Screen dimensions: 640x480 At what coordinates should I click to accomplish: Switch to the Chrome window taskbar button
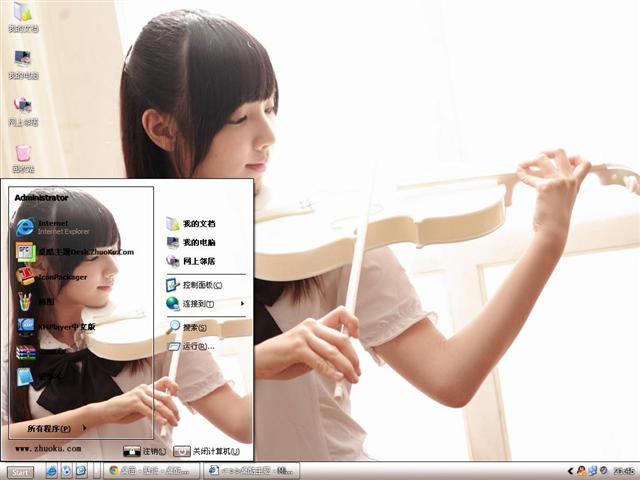(x=151, y=471)
